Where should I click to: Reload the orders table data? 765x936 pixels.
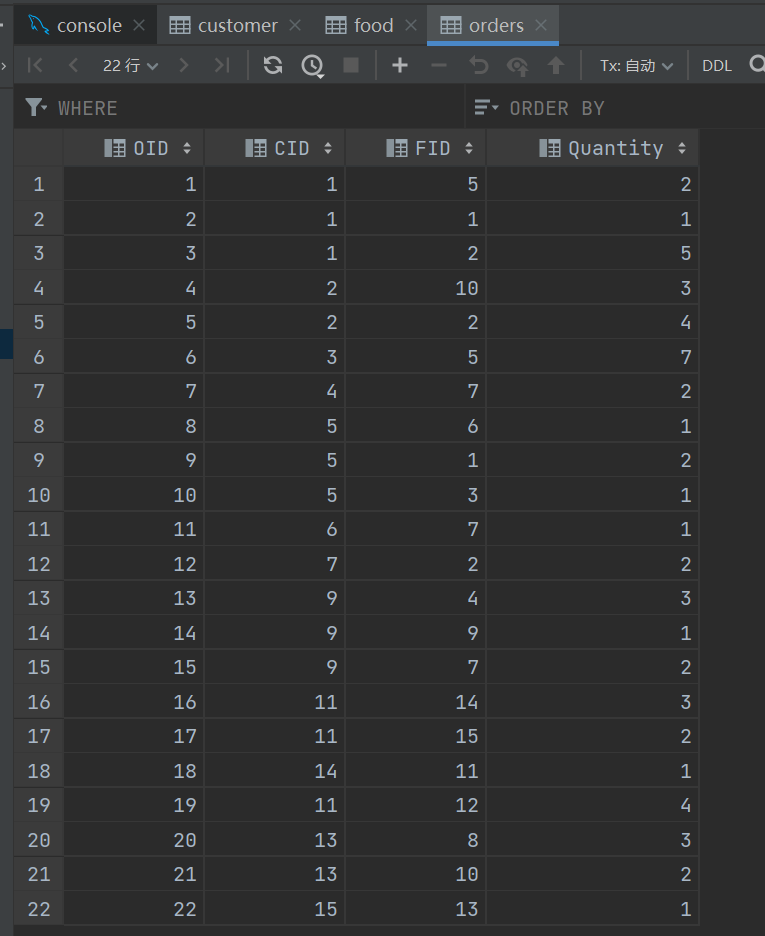pyautogui.click(x=273, y=65)
